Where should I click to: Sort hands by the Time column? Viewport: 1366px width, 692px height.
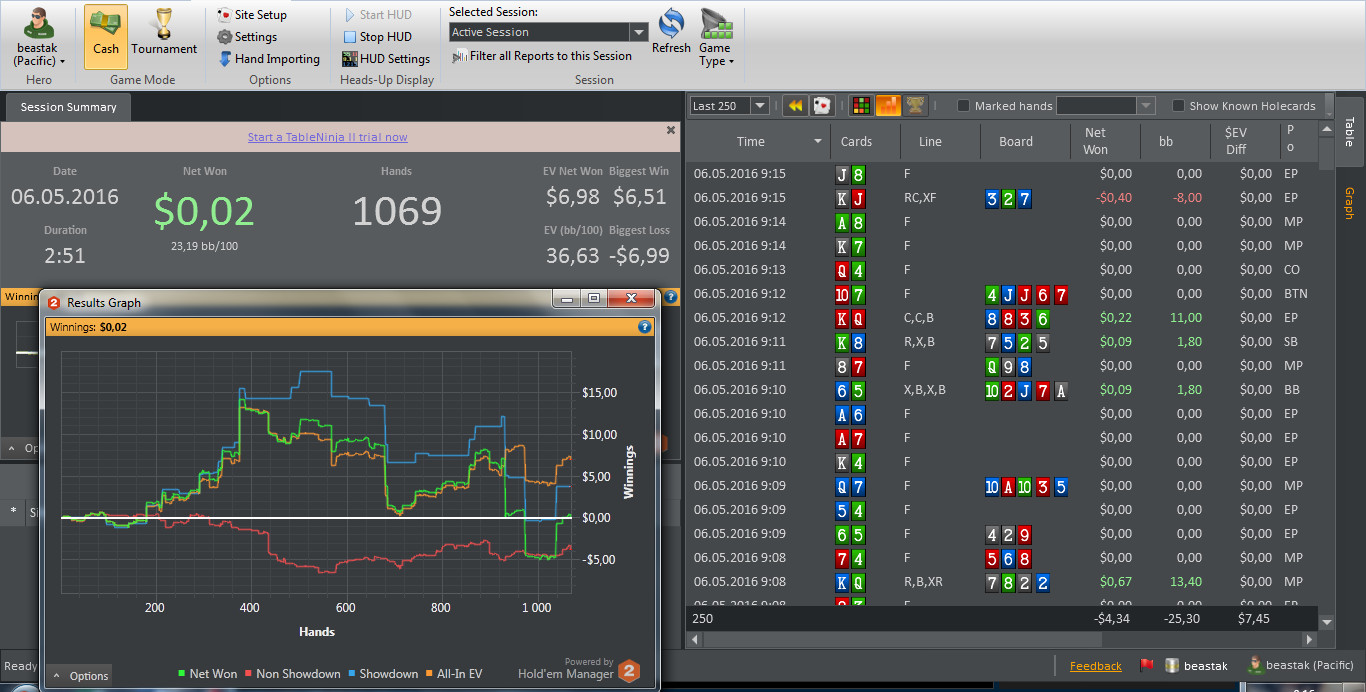click(x=751, y=142)
